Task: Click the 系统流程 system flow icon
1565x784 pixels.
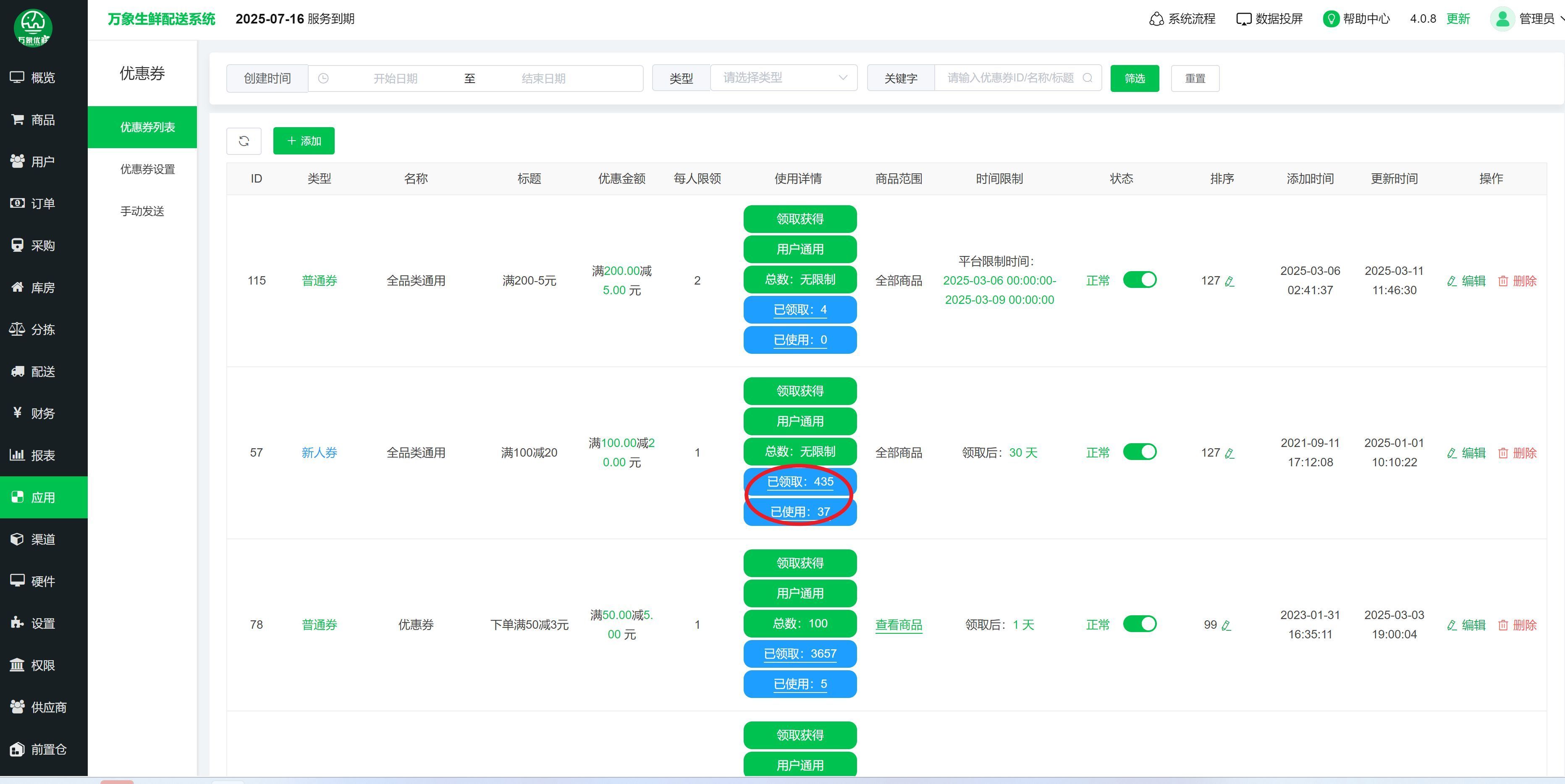Action: 1156,19
